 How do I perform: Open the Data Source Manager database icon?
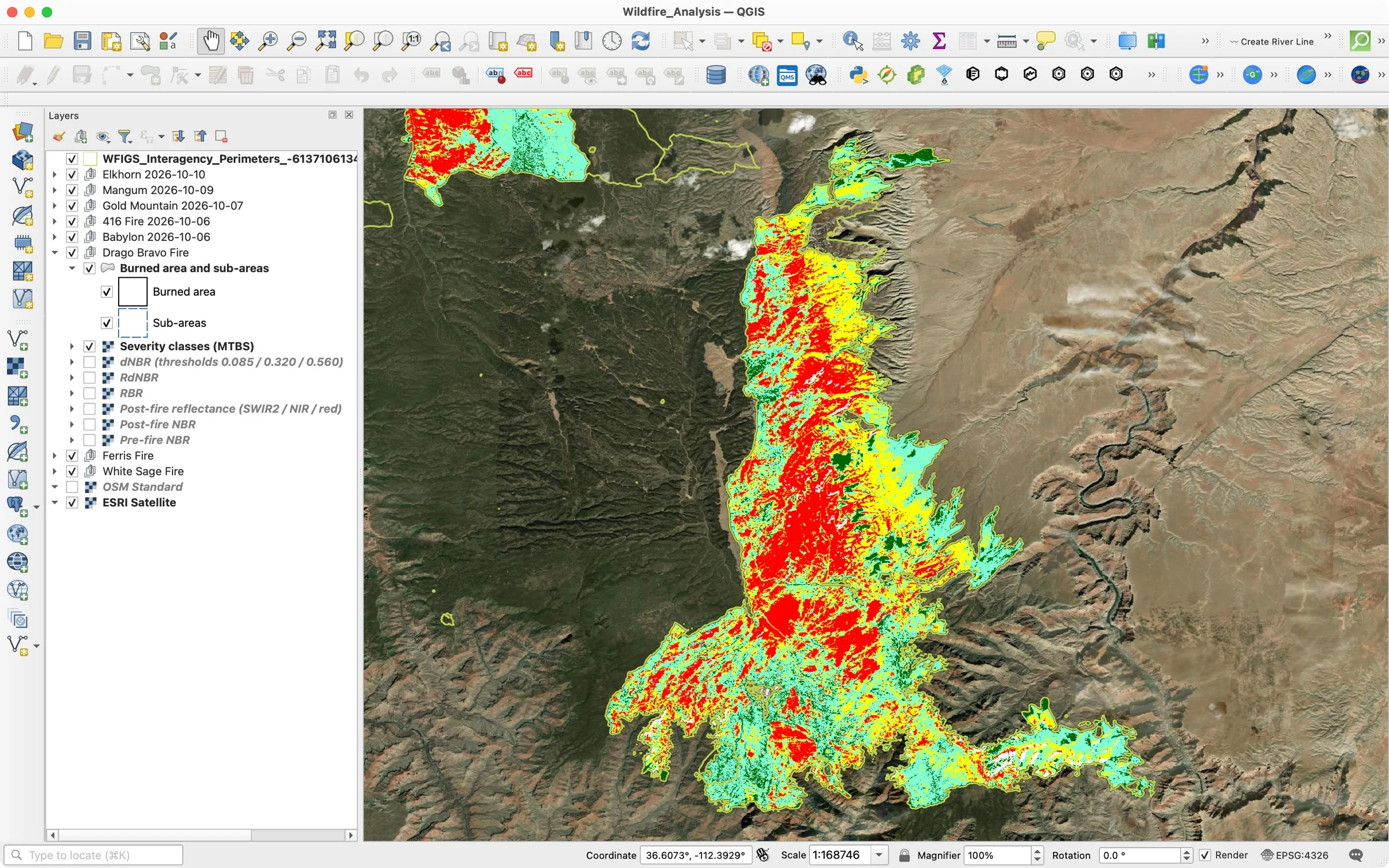pos(716,75)
